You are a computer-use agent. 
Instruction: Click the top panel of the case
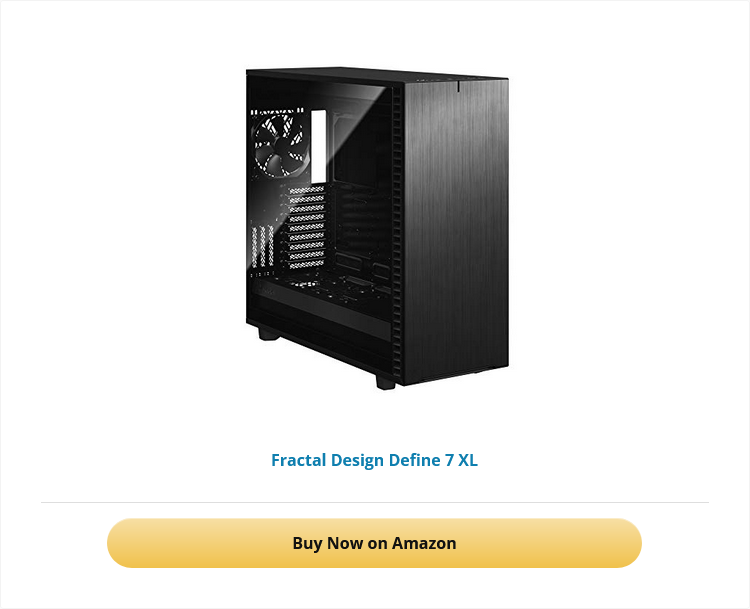pos(378,75)
